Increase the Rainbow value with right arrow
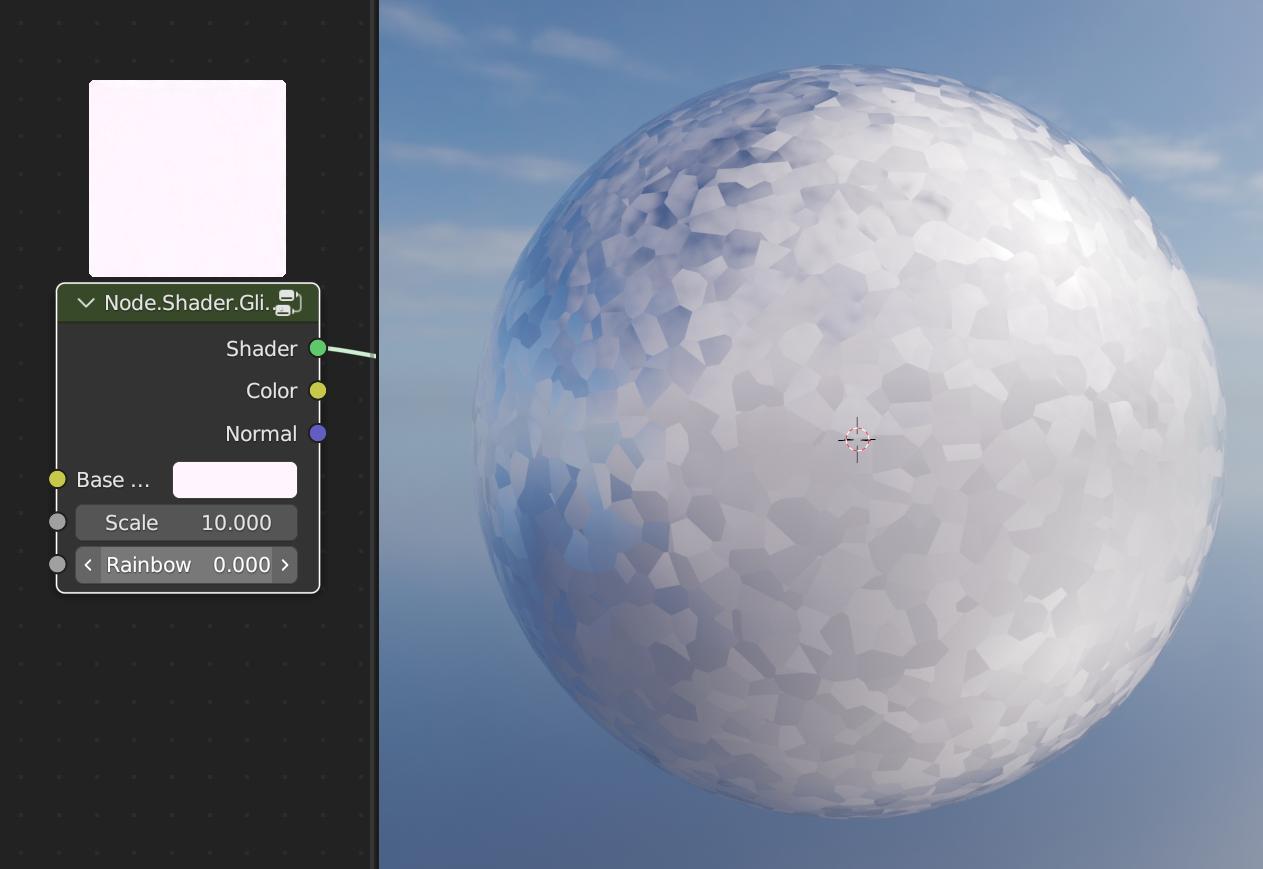Viewport: 1263px width, 869px height. click(285, 565)
